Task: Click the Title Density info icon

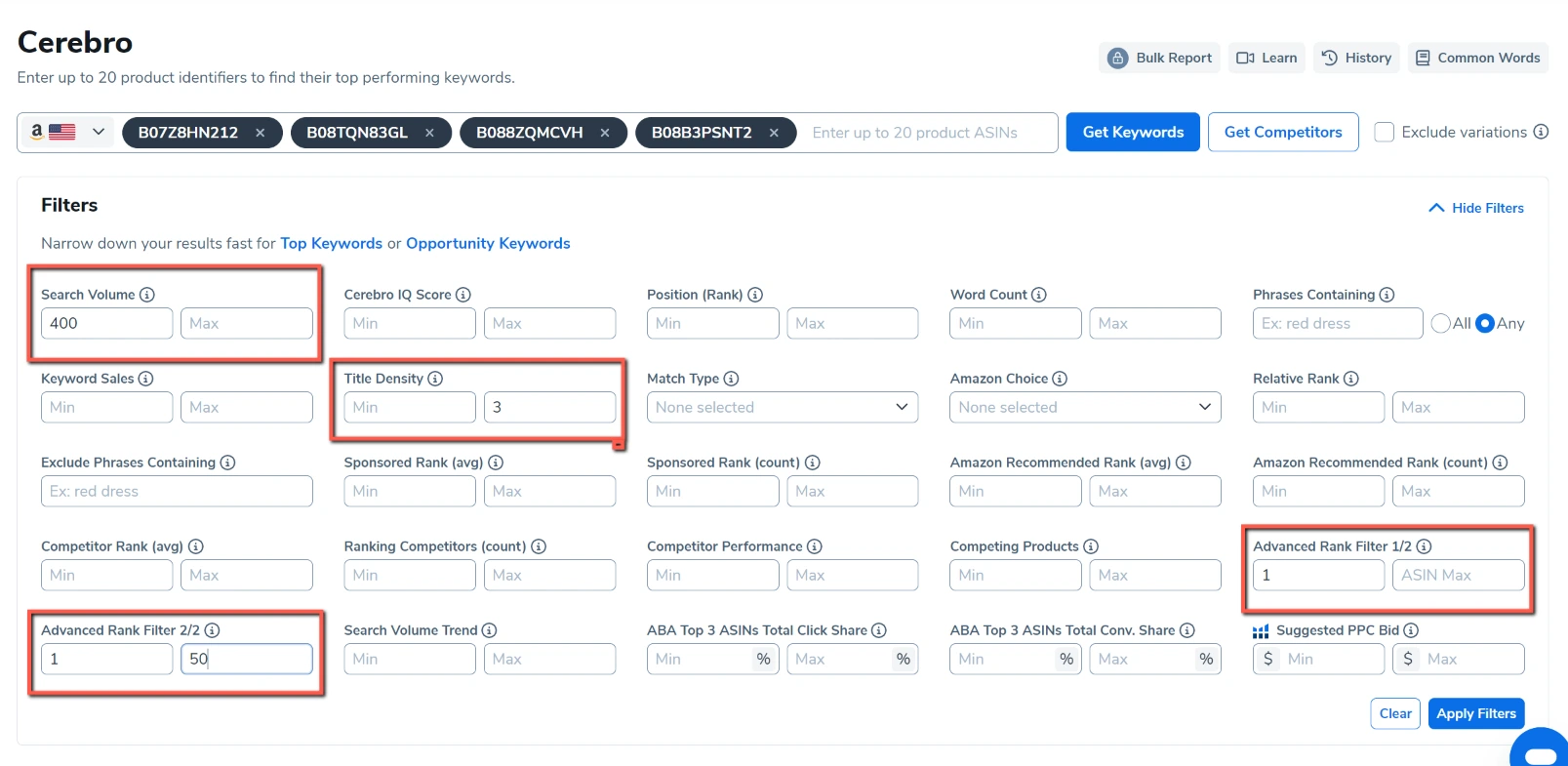Action: click(435, 379)
